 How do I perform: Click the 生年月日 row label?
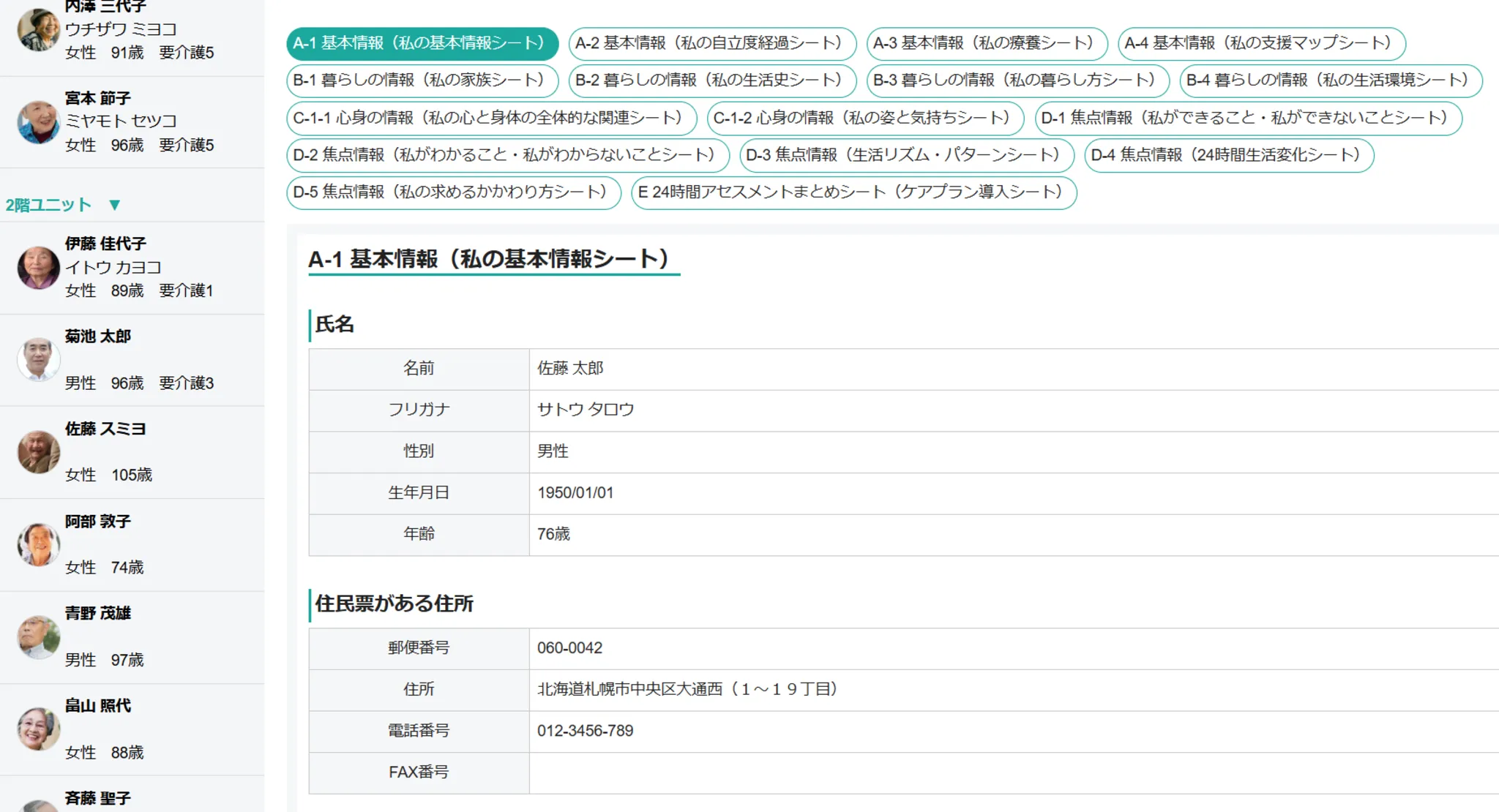tap(419, 493)
